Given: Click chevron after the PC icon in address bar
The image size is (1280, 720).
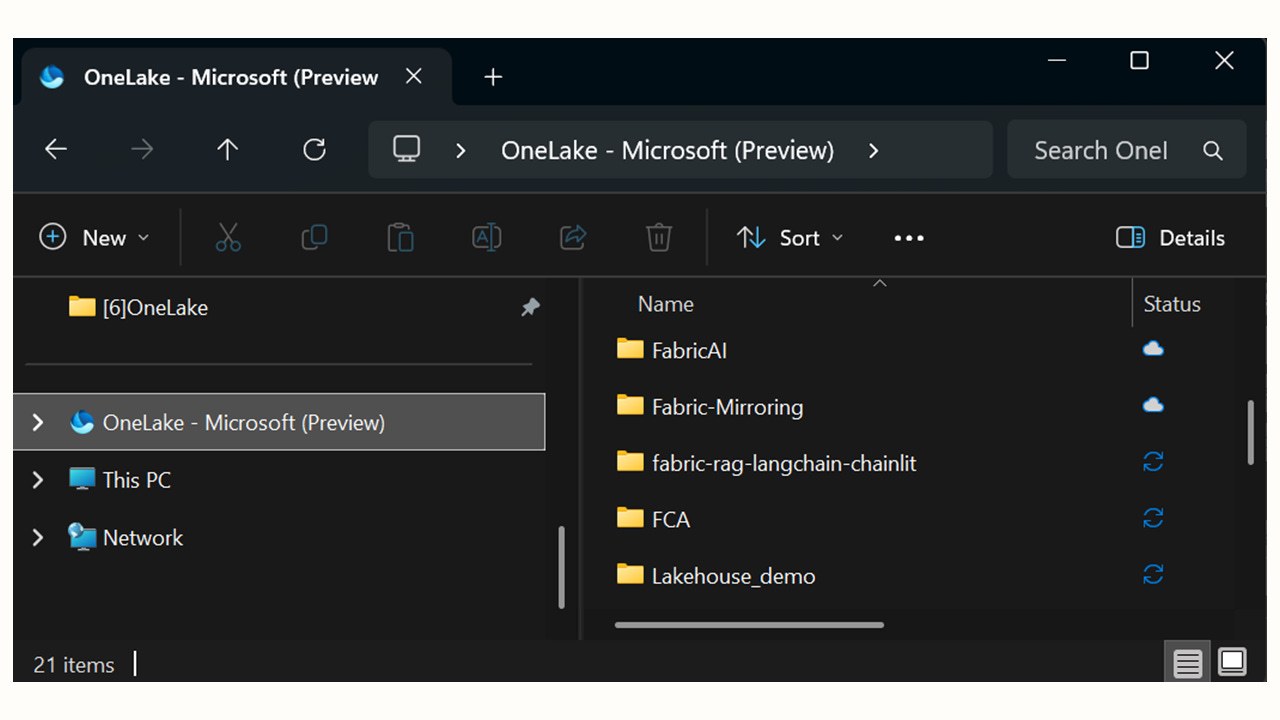Looking at the screenshot, I should click(x=461, y=150).
